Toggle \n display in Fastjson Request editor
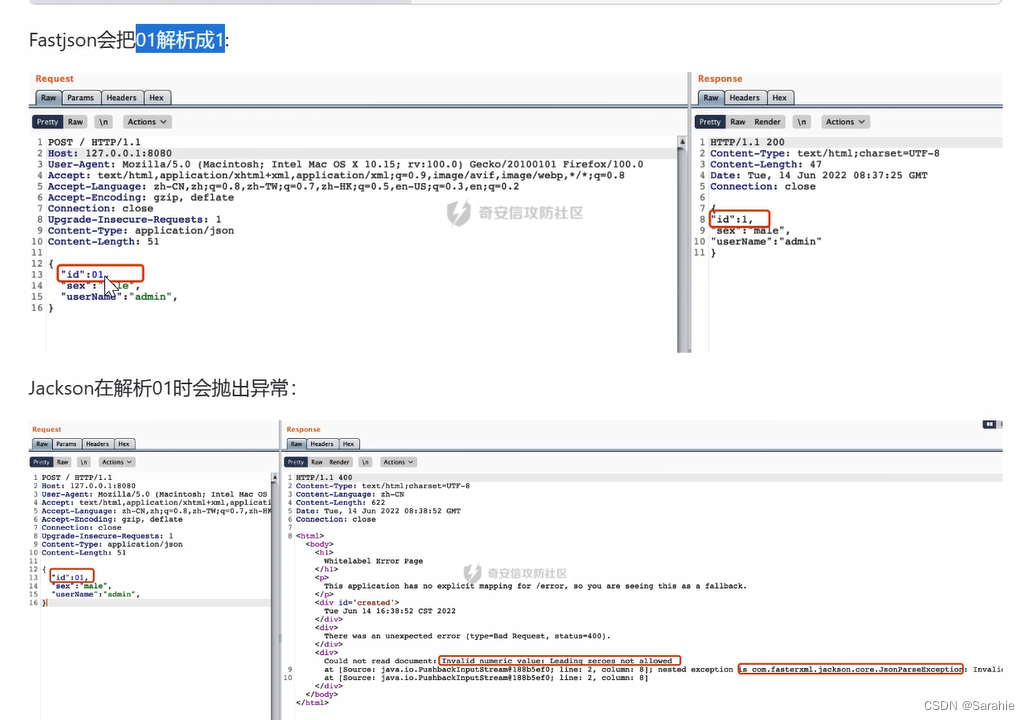This screenshot has width=1030, height=720. coord(103,122)
